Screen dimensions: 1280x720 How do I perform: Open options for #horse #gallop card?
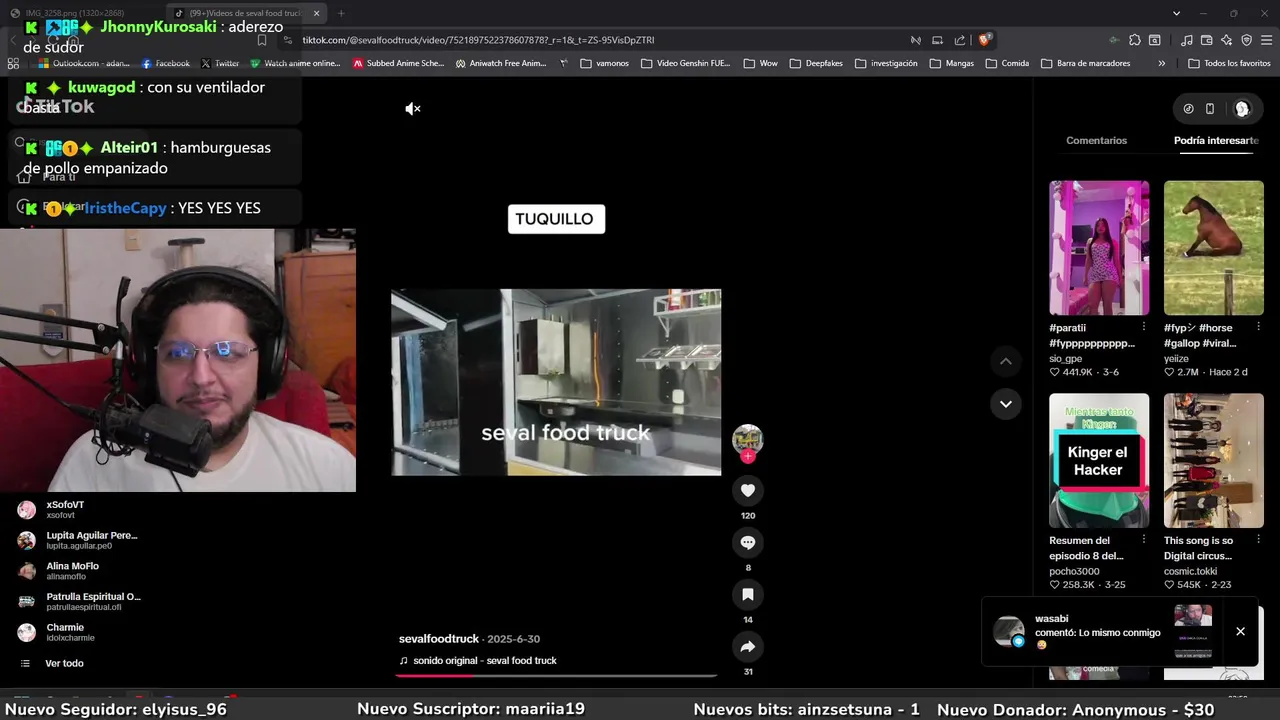1258,327
